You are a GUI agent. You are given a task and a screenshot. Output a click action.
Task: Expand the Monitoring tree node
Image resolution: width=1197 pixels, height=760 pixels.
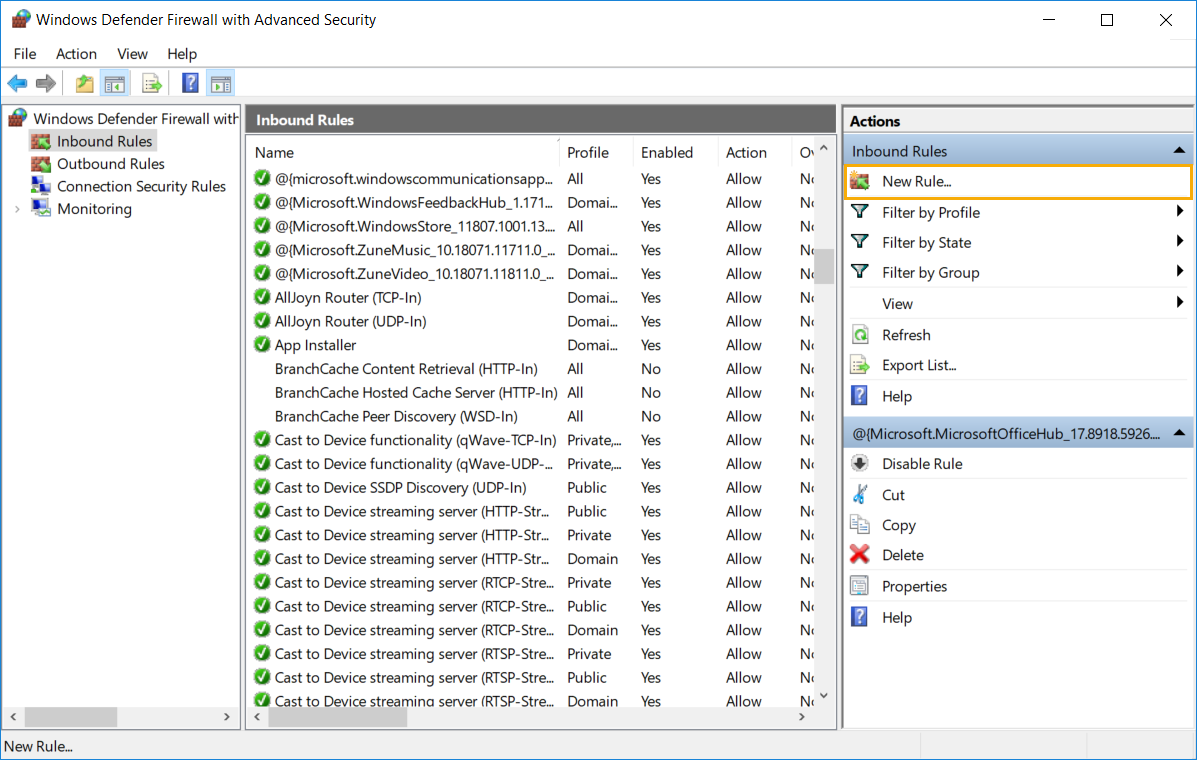pyautogui.click(x=17, y=209)
